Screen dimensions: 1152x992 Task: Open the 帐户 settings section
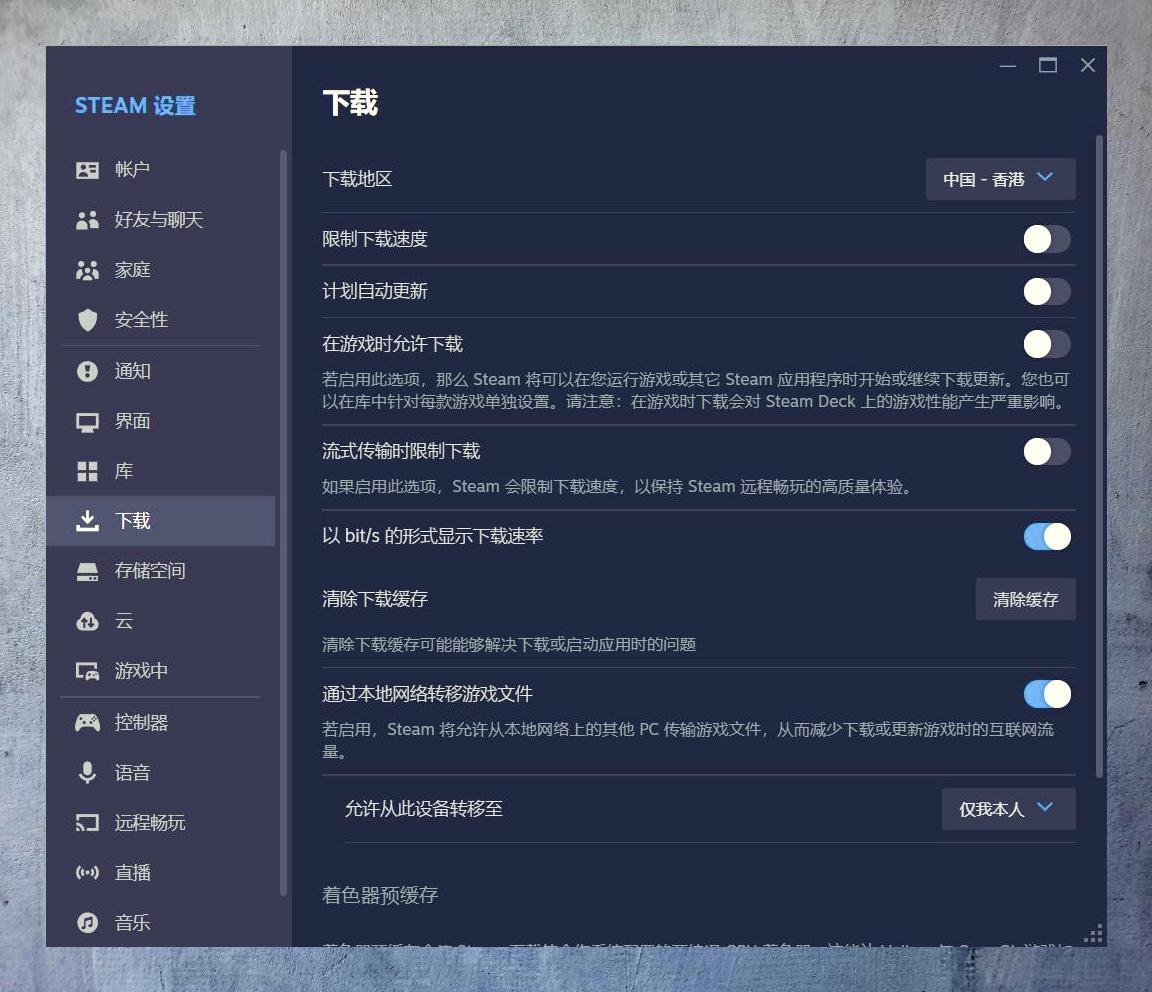(160, 170)
